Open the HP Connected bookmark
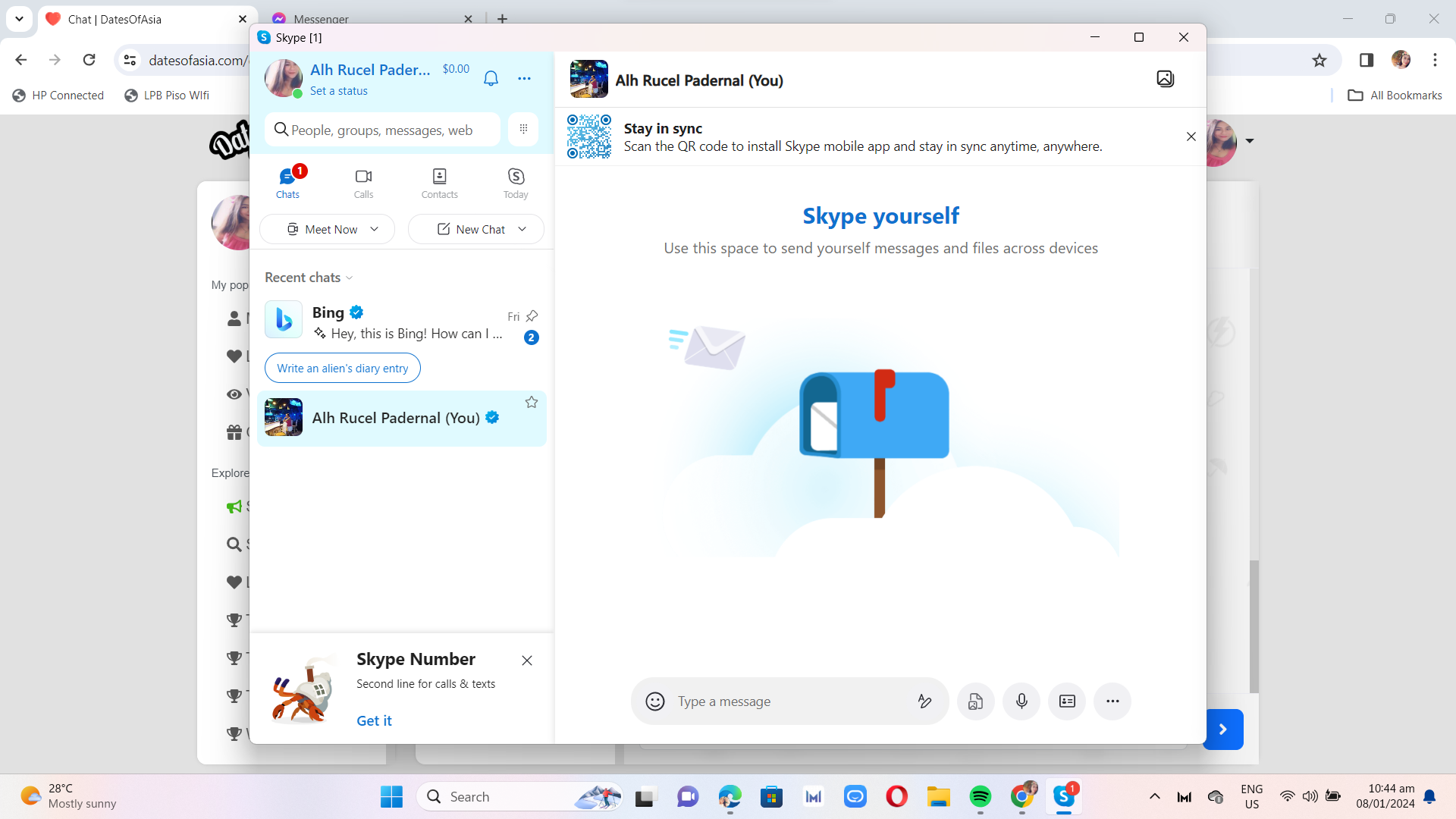1456x819 pixels. [x=58, y=95]
